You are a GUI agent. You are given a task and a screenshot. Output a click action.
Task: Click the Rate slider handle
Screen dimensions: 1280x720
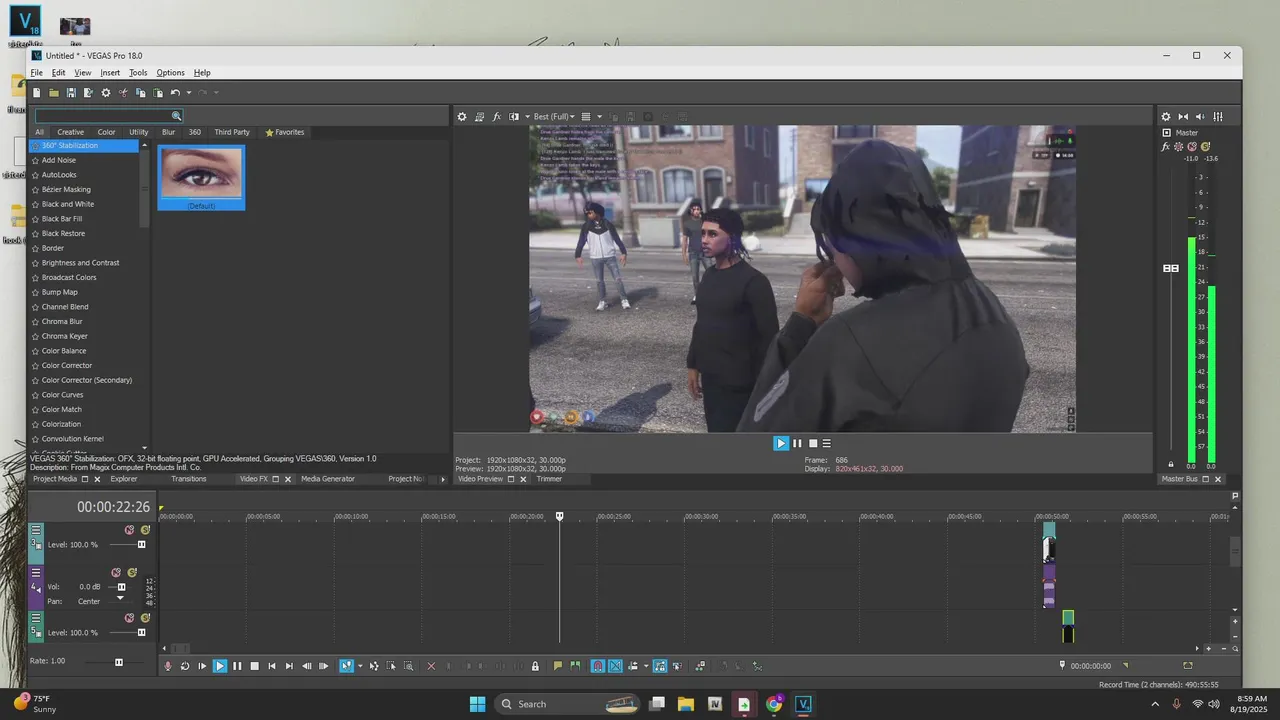119,661
